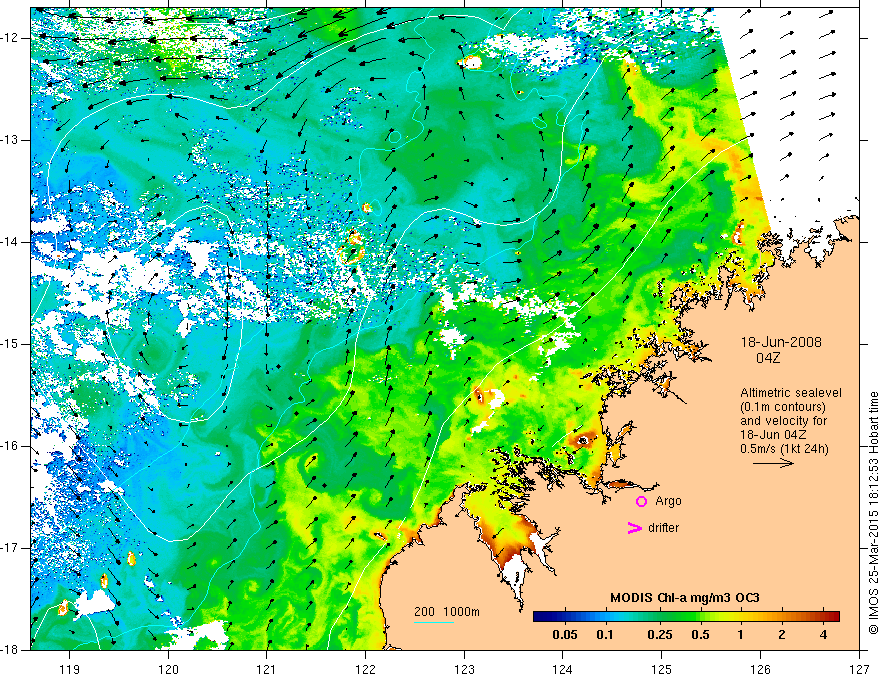Click the longitude axis label 121
This screenshot has height=680, width=880.
(x=267, y=669)
